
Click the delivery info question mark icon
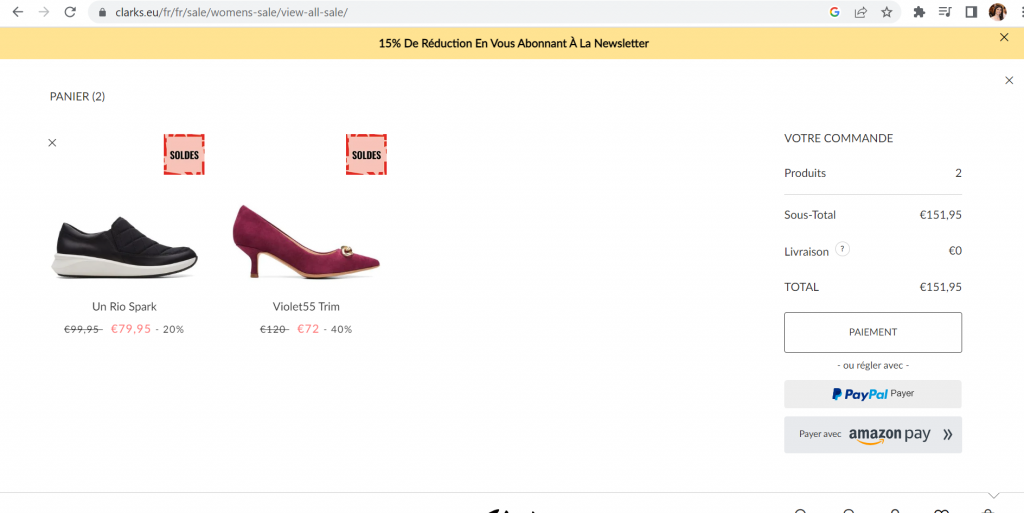[842, 249]
